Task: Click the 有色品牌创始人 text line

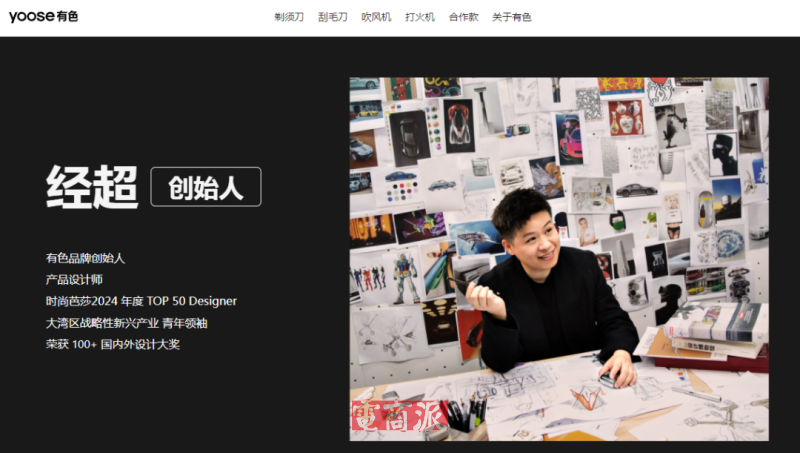Action: [x=85, y=258]
